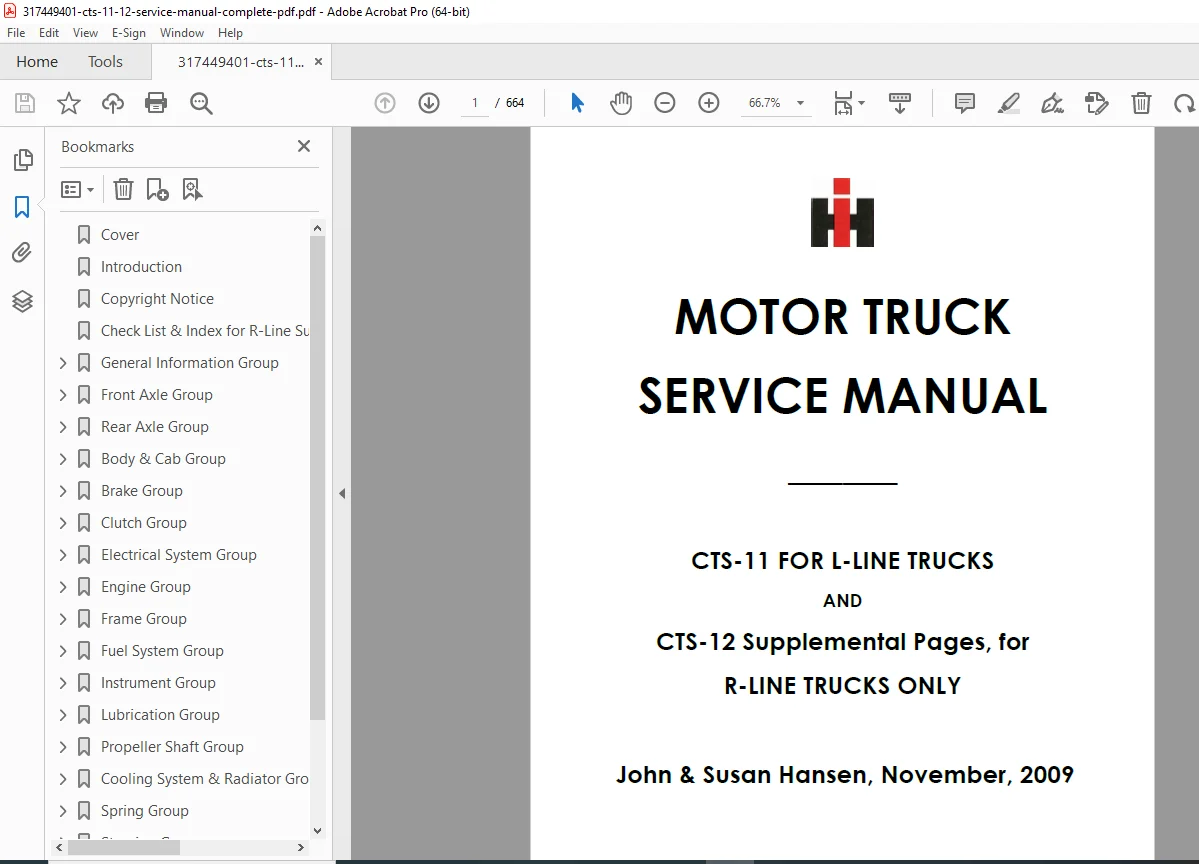Click the page number input field
Viewport: 1199px width, 864px height.
[x=475, y=102]
